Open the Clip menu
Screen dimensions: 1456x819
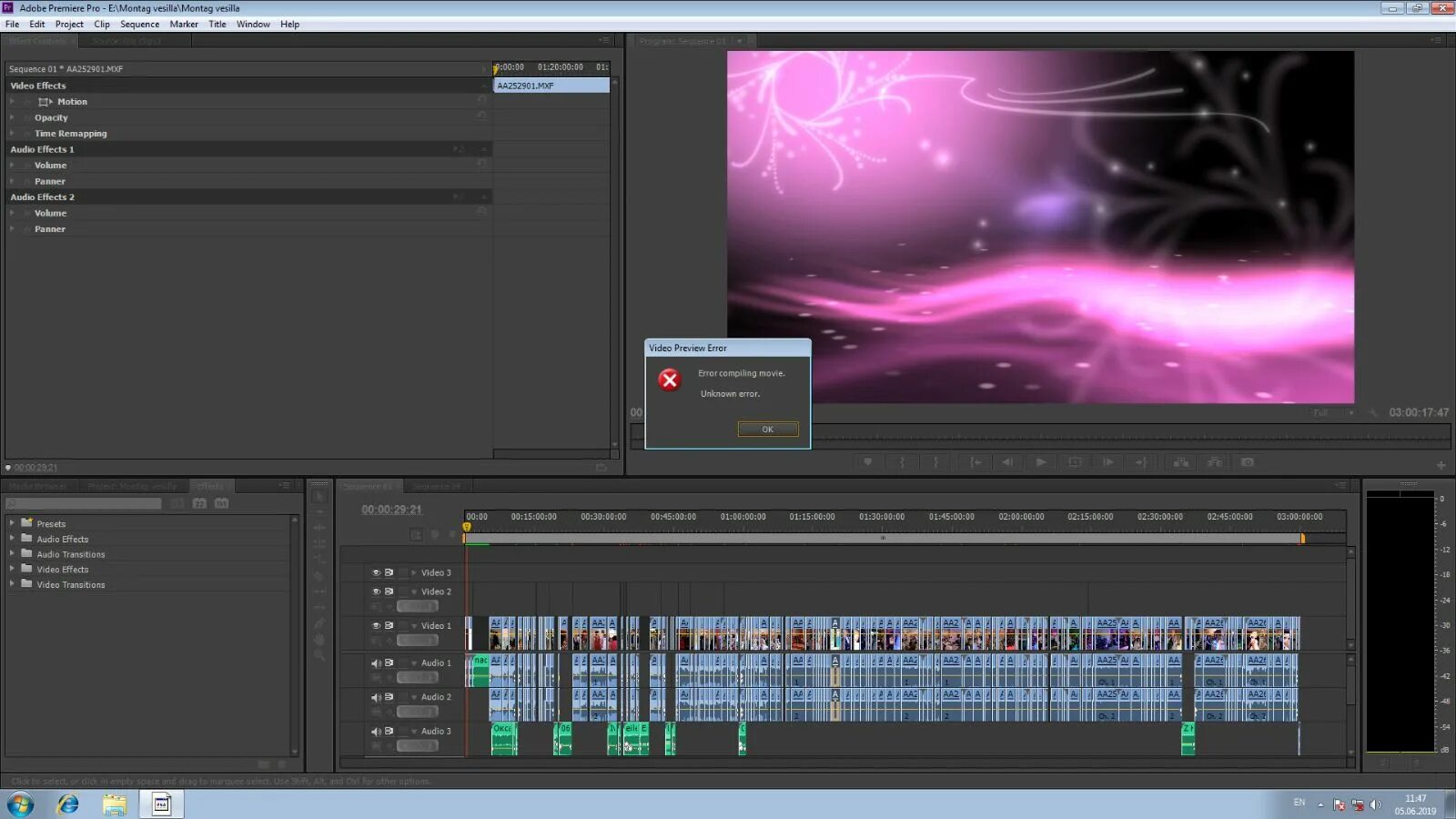point(102,24)
